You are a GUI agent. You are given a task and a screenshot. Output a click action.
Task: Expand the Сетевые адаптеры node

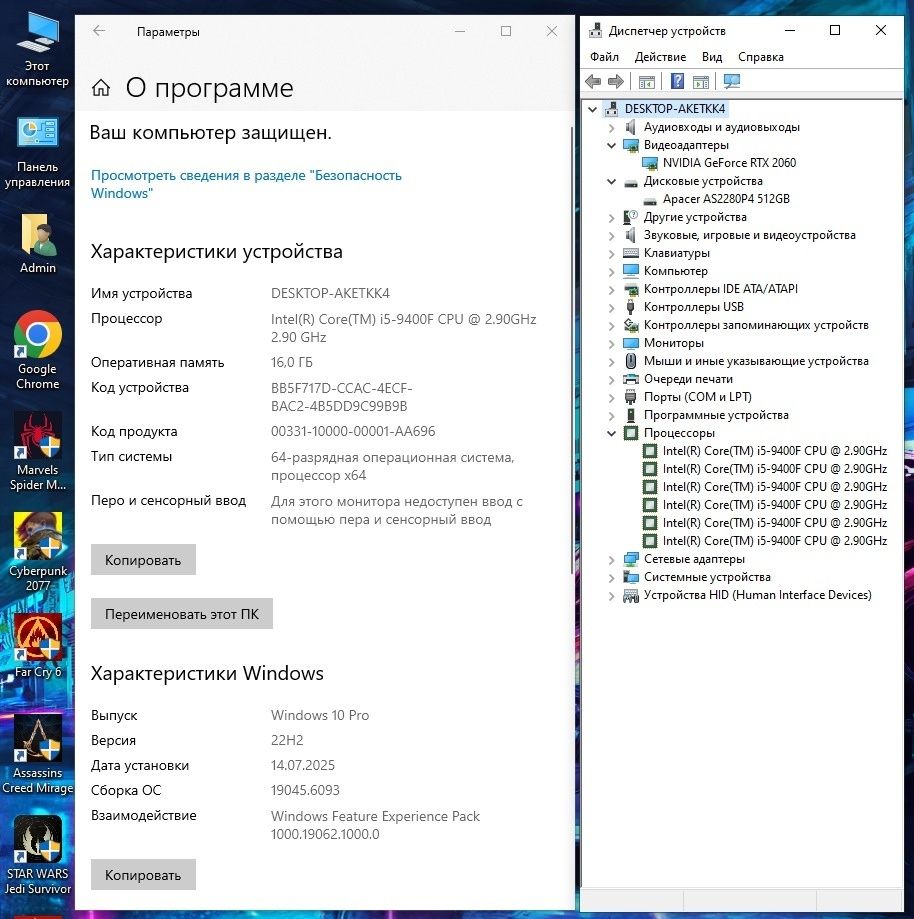pos(611,560)
